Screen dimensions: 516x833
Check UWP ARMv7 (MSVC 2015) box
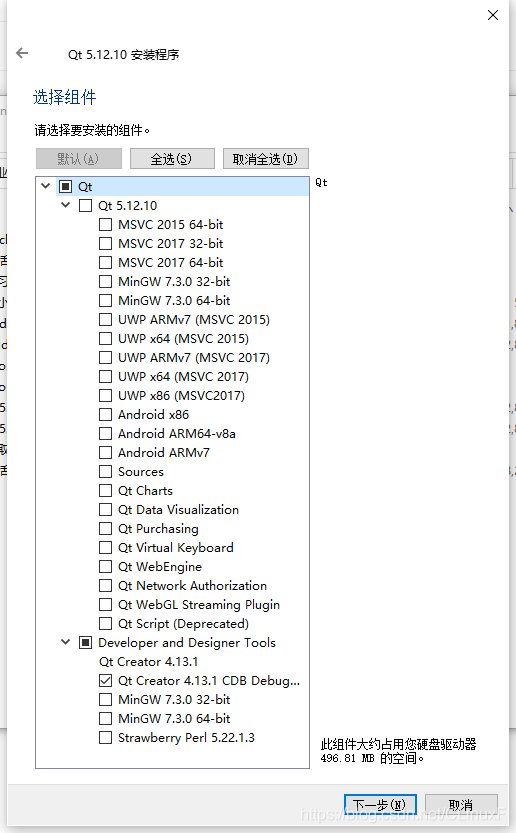click(106, 320)
